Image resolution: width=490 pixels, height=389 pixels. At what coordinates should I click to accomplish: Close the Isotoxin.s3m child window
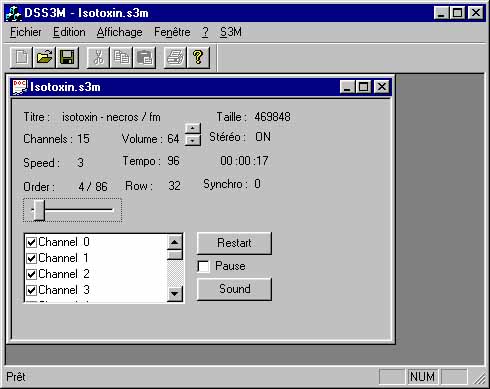(382, 87)
